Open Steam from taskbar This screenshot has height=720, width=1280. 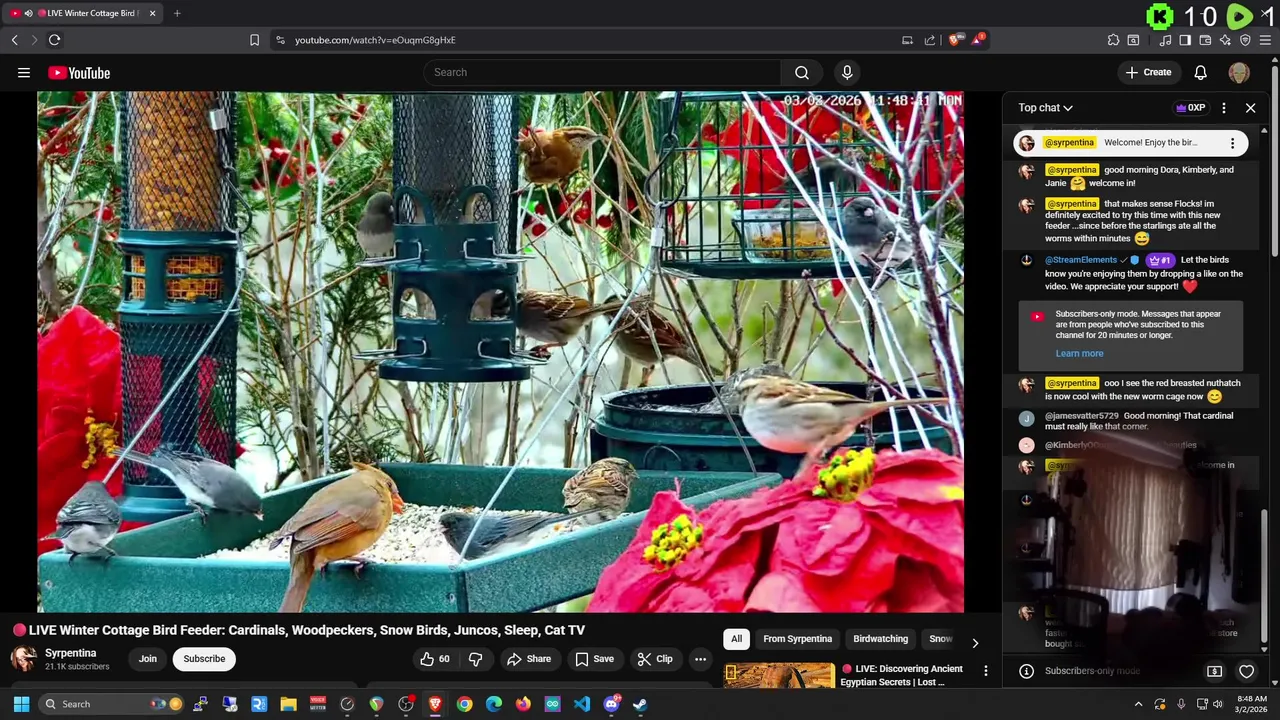pyautogui.click(x=640, y=704)
